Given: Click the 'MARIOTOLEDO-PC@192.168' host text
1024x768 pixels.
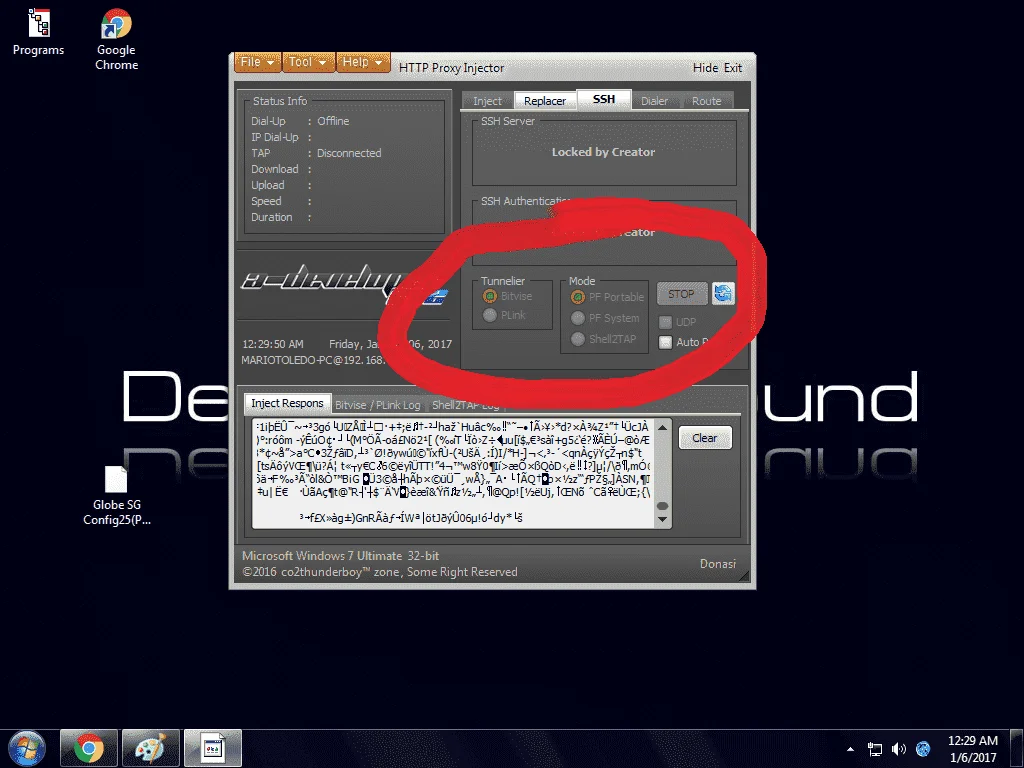Looking at the screenshot, I should pyautogui.click(x=313, y=360).
